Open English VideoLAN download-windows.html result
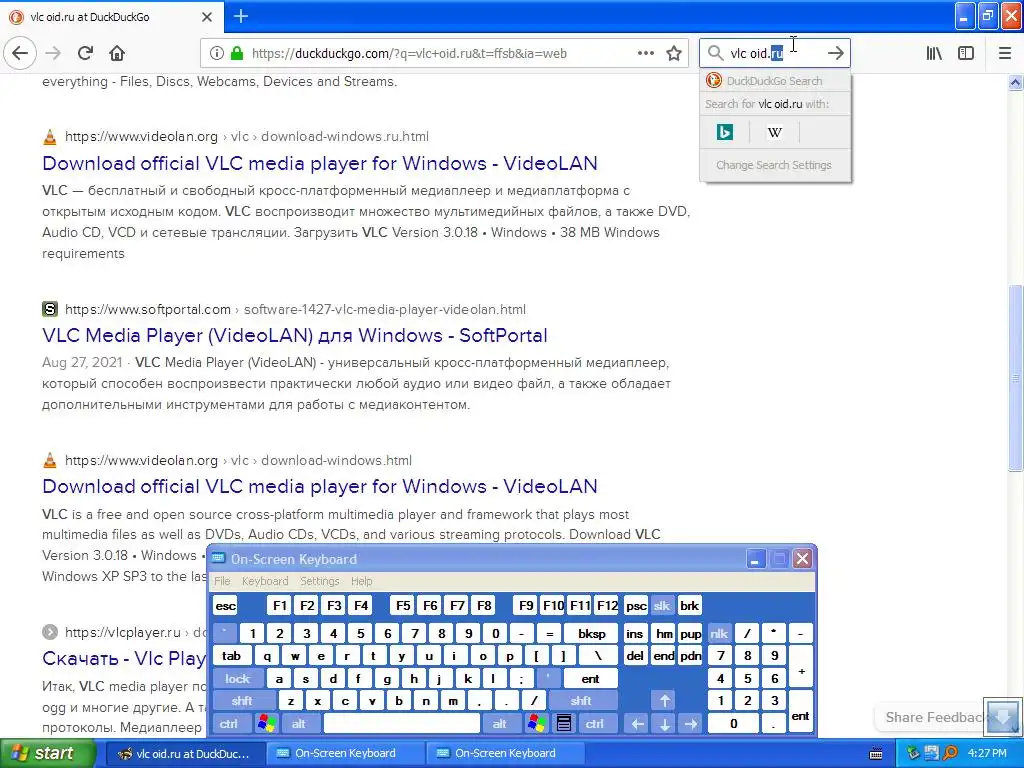The height and width of the screenshot is (768, 1024). (320, 487)
